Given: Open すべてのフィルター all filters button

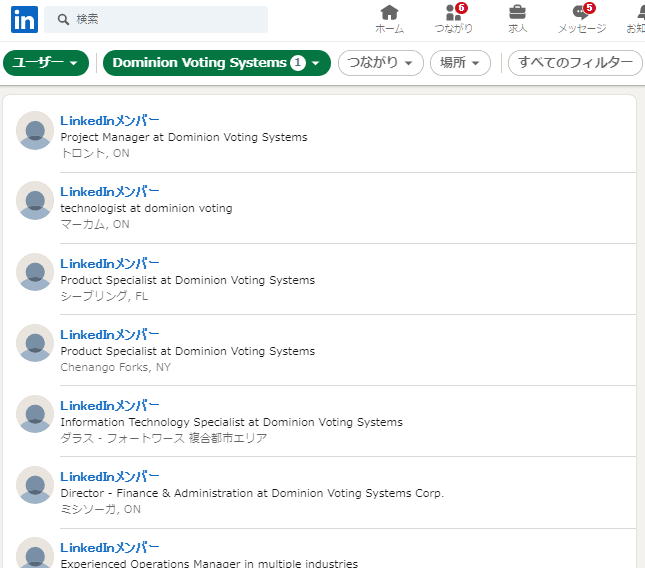Looking at the screenshot, I should tap(575, 63).
